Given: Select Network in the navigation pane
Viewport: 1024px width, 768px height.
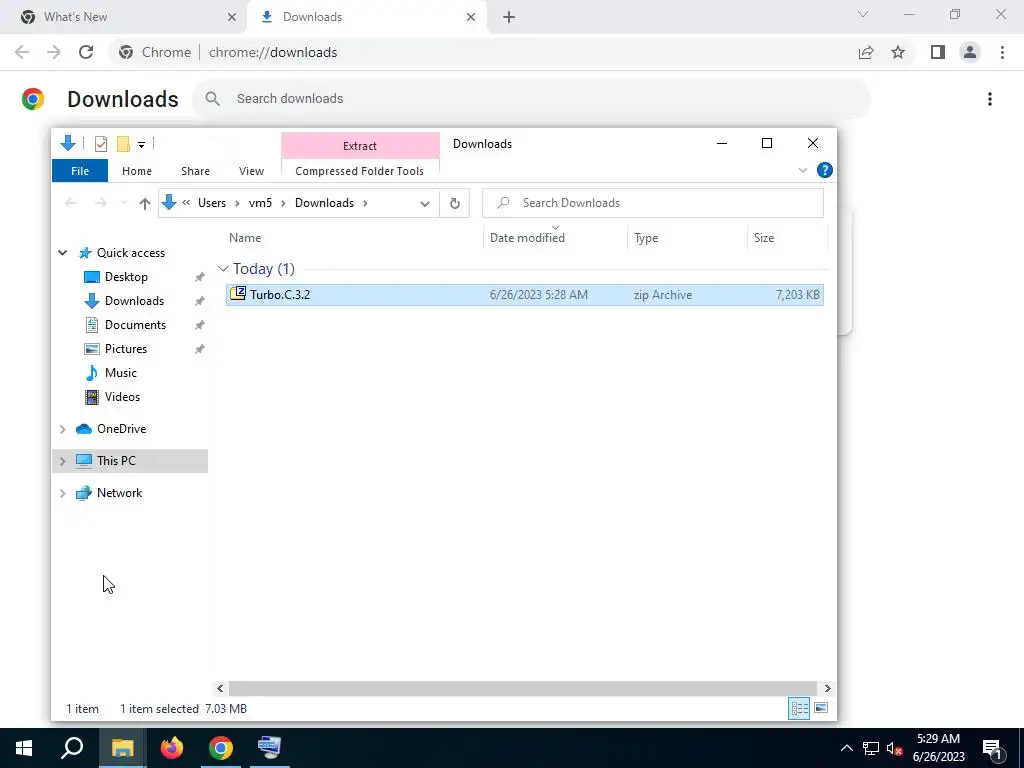Looking at the screenshot, I should pos(120,493).
